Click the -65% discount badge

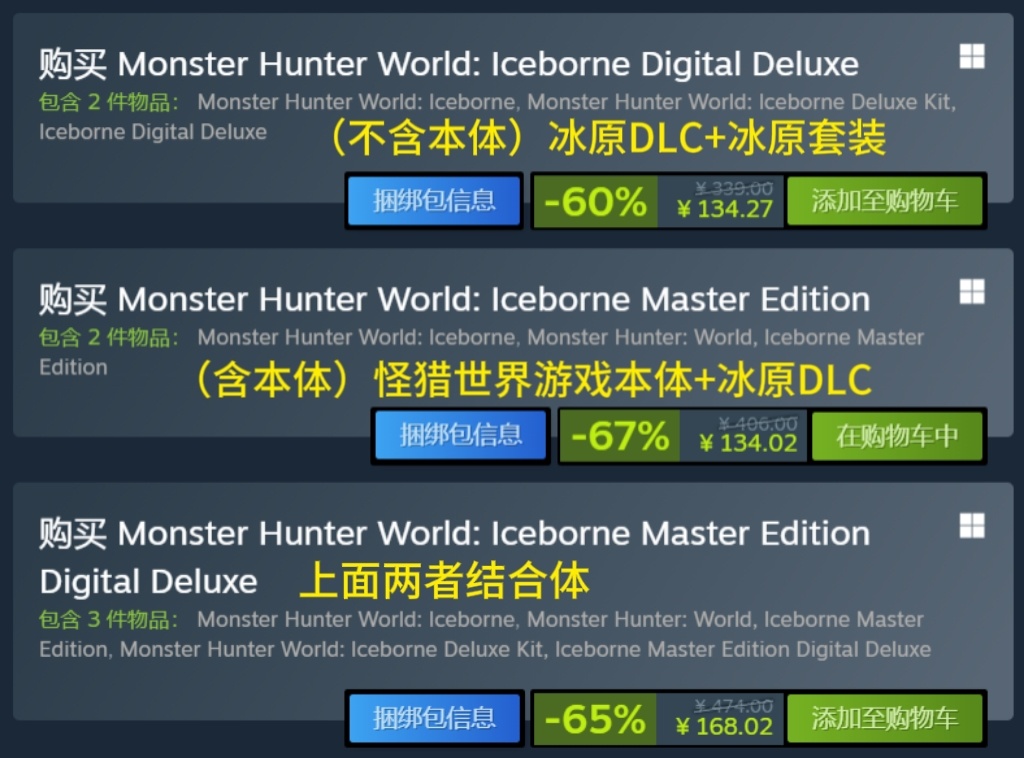pyautogui.click(x=595, y=718)
